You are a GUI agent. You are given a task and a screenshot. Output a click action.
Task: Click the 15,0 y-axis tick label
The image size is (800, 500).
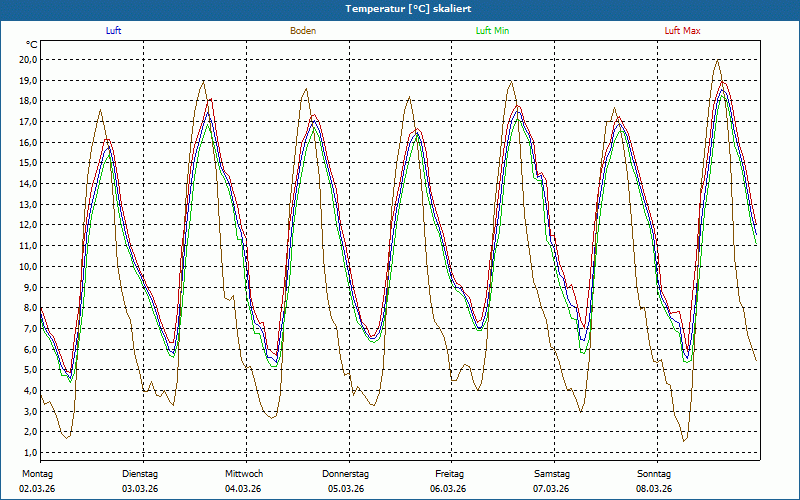[x=28, y=163]
